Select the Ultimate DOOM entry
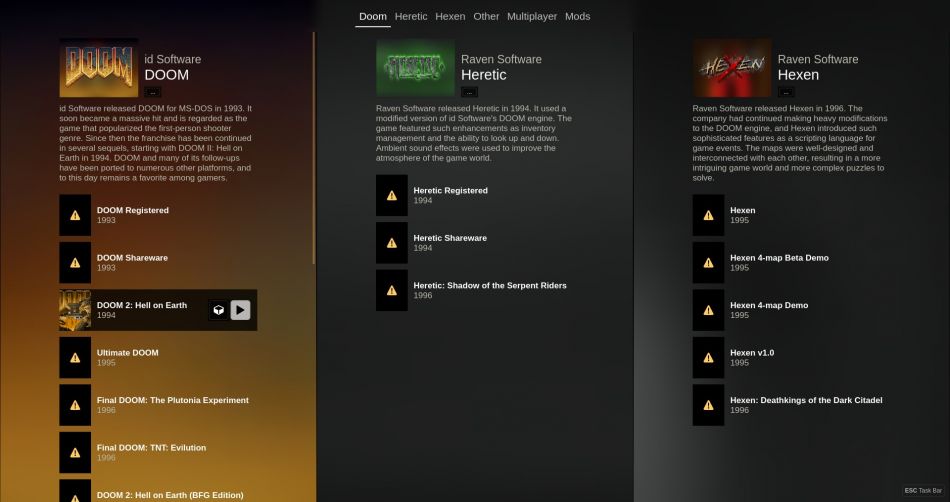 click(158, 358)
